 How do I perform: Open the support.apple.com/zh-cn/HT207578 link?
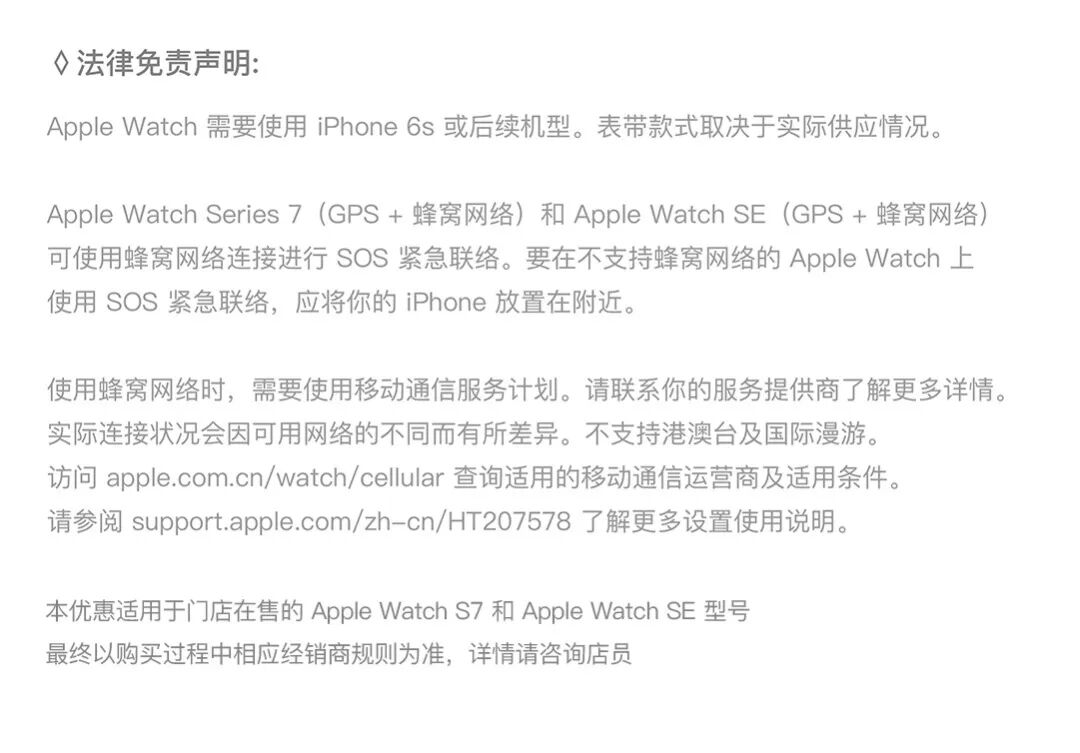pyautogui.click(x=351, y=522)
